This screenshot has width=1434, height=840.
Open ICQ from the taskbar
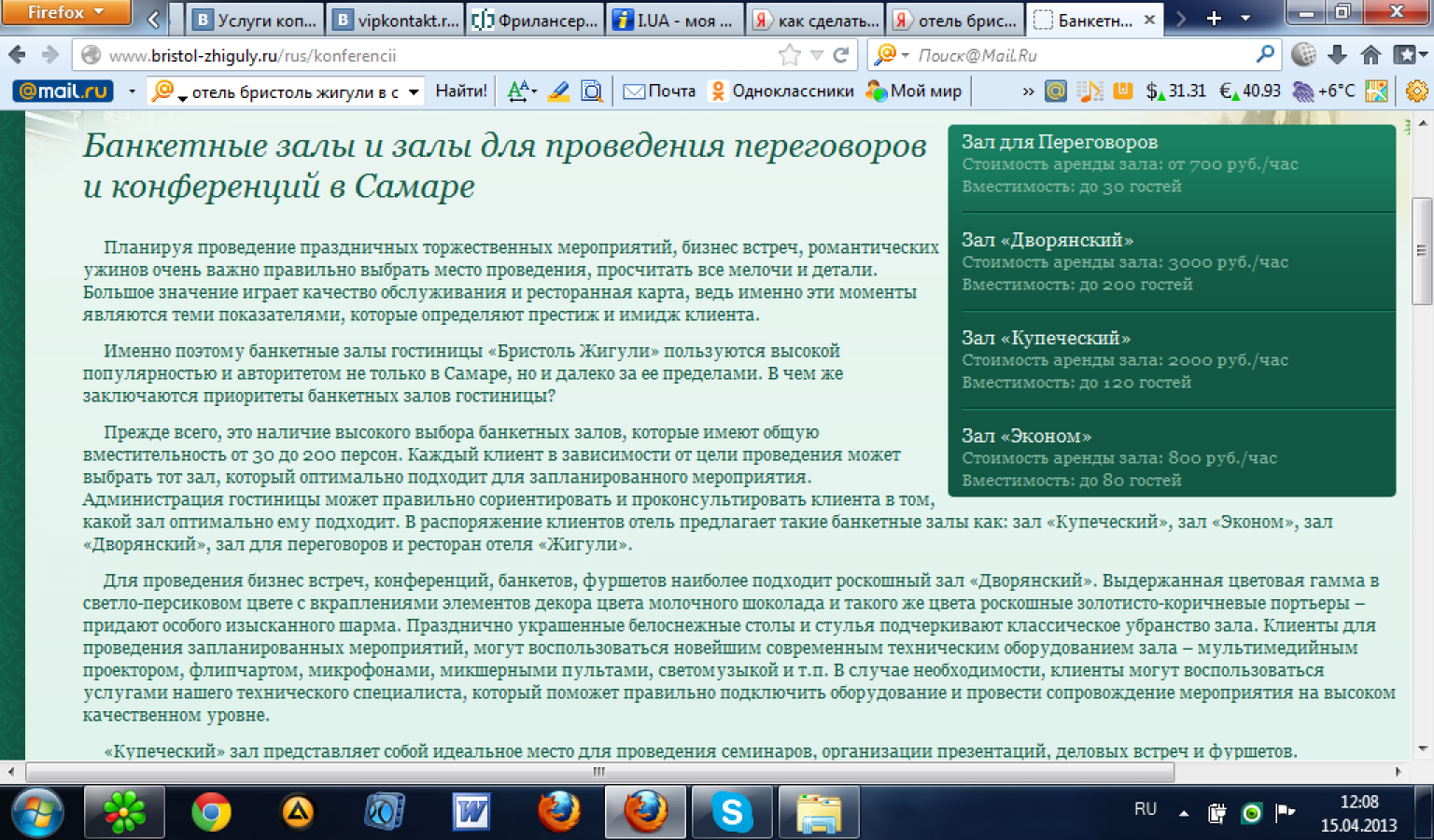pyautogui.click(x=124, y=812)
